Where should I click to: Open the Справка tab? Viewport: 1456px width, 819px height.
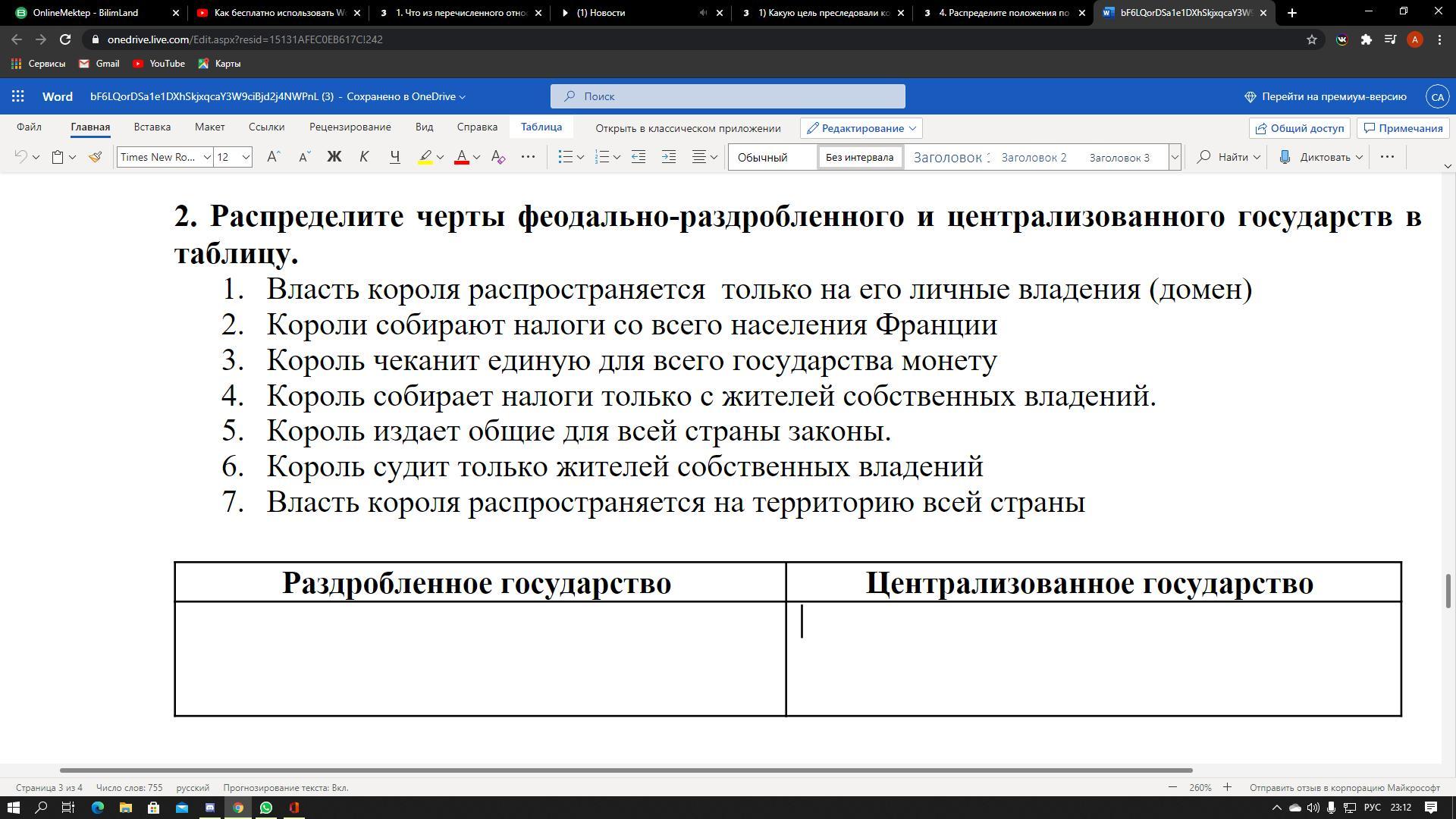click(x=477, y=127)
